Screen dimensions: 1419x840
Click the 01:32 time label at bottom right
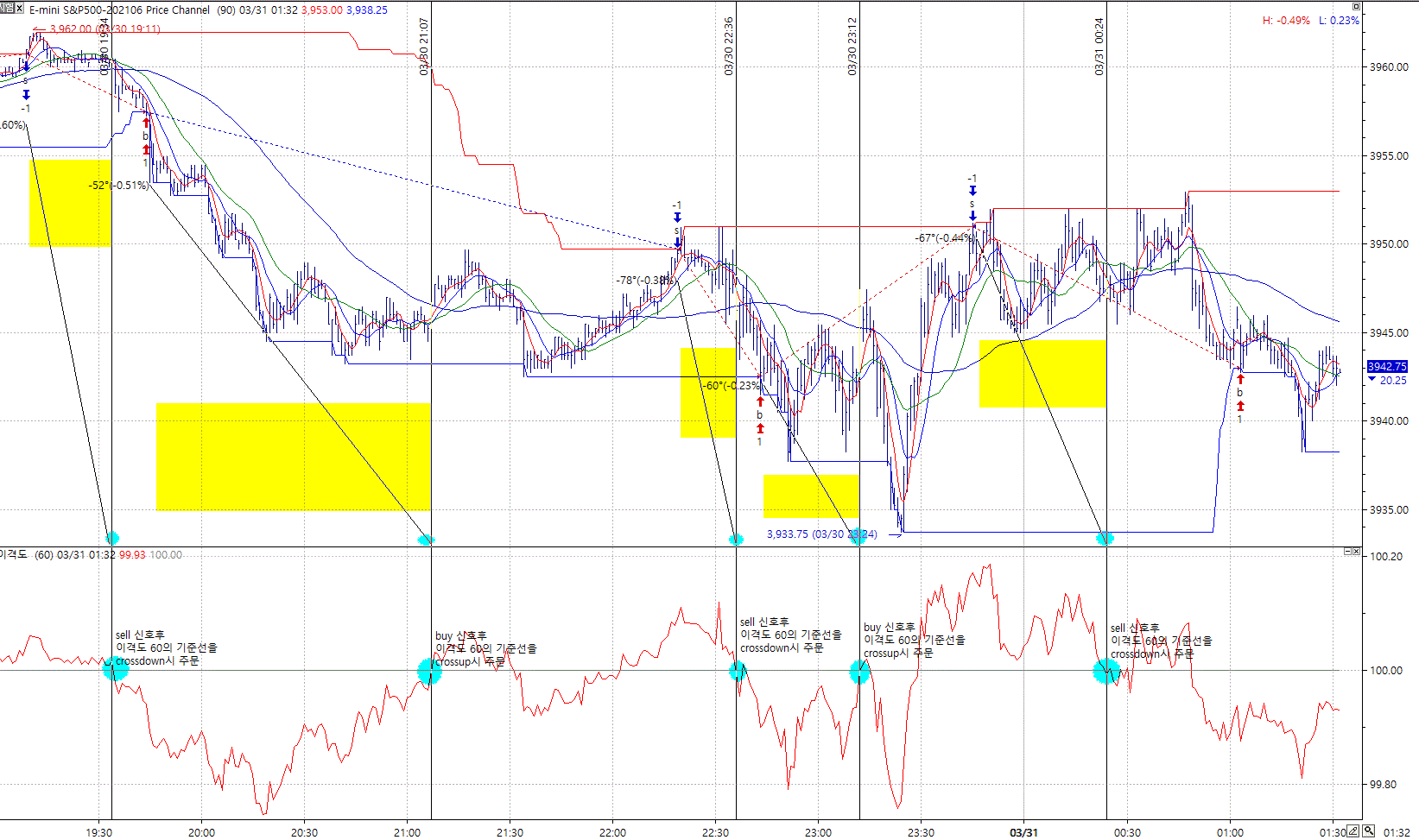pyautogui.click(x=1397, y=832)
